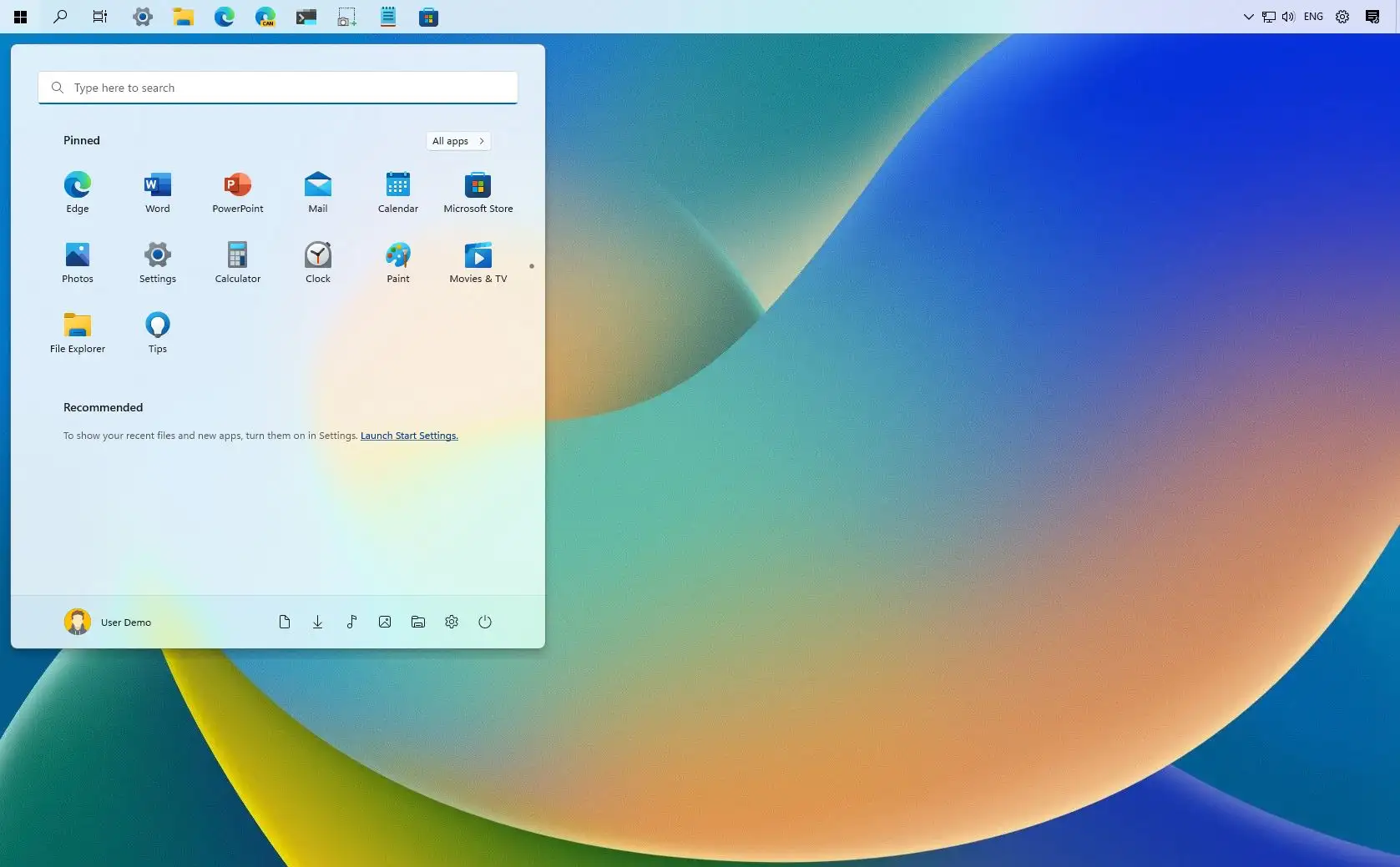Launch the Calculator app
The image size is (1400, 867).
[x=238, y=262]
